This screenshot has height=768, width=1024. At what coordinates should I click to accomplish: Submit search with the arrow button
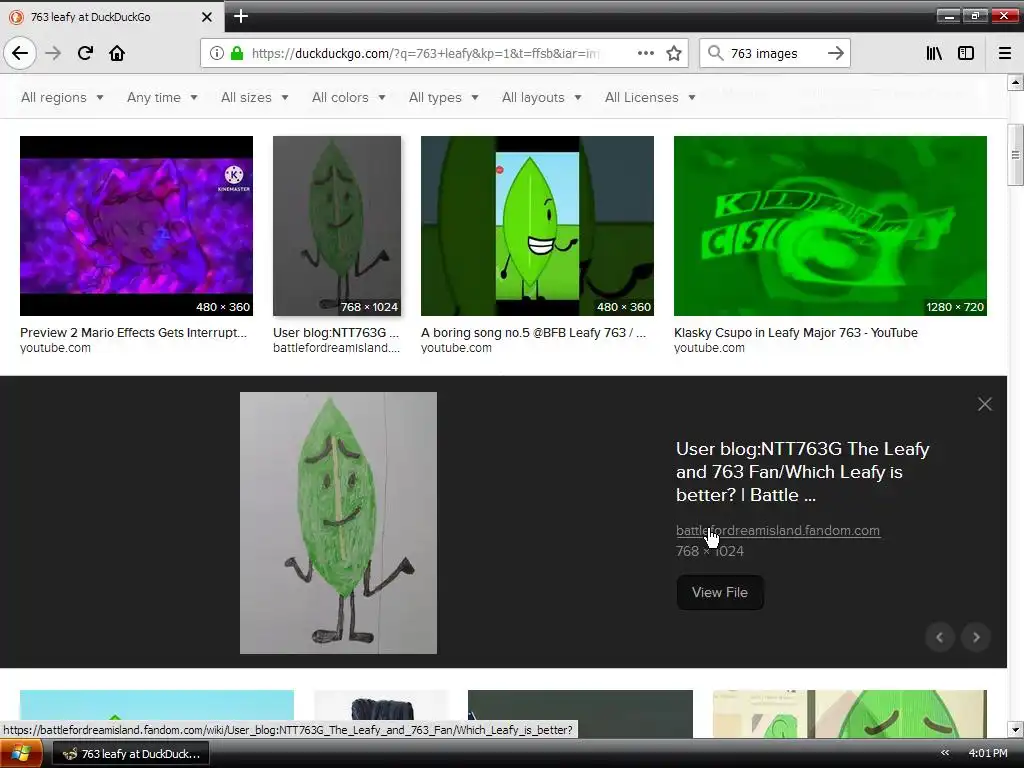coord(835,53)
